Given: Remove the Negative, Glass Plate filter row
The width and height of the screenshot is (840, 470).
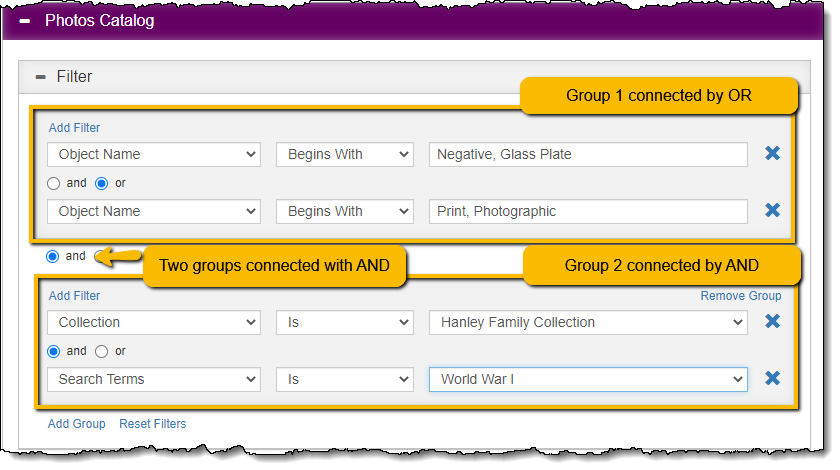Looking at the screenshot, I should 772,153.
